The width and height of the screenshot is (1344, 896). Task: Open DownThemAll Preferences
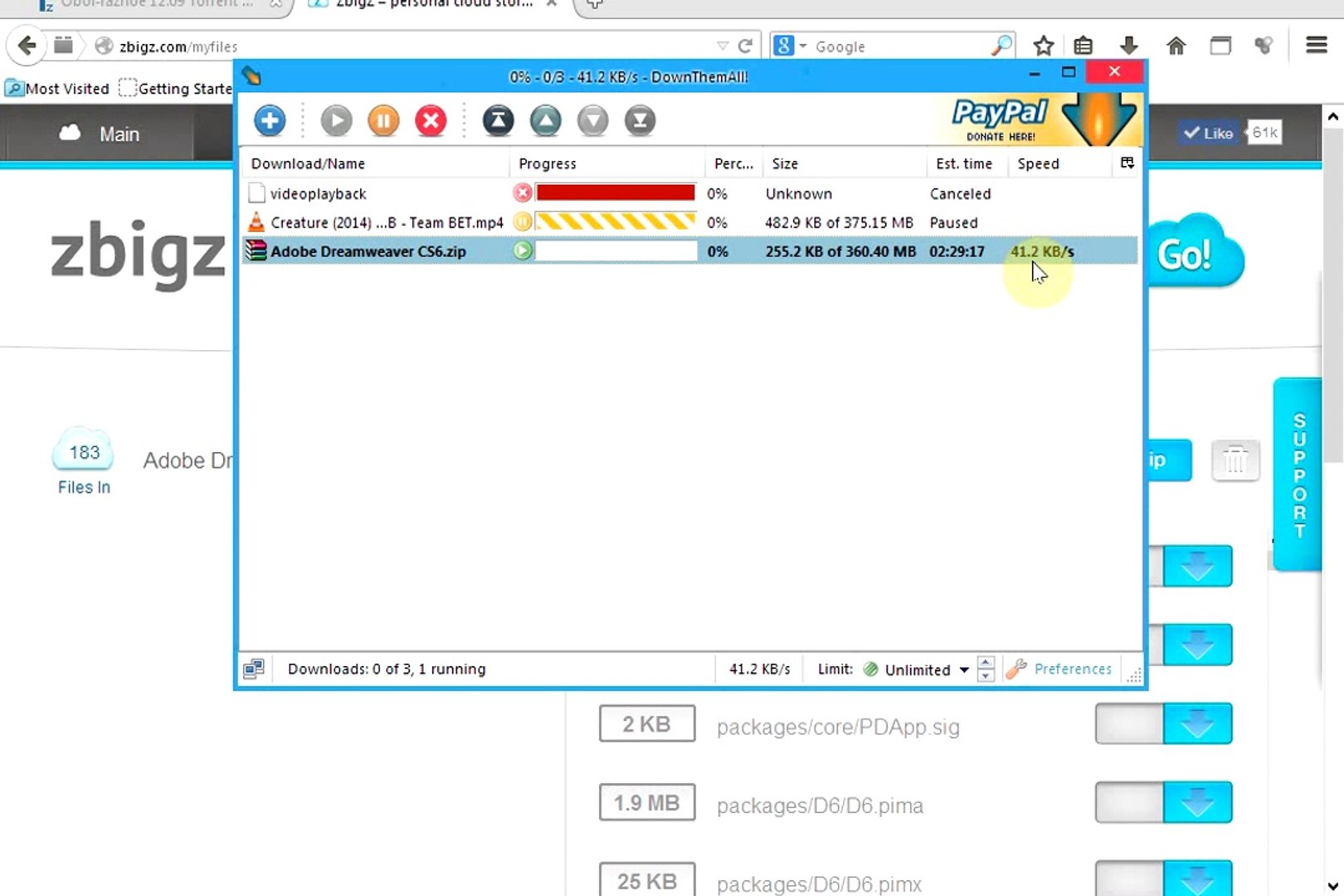click(1059, 669)
